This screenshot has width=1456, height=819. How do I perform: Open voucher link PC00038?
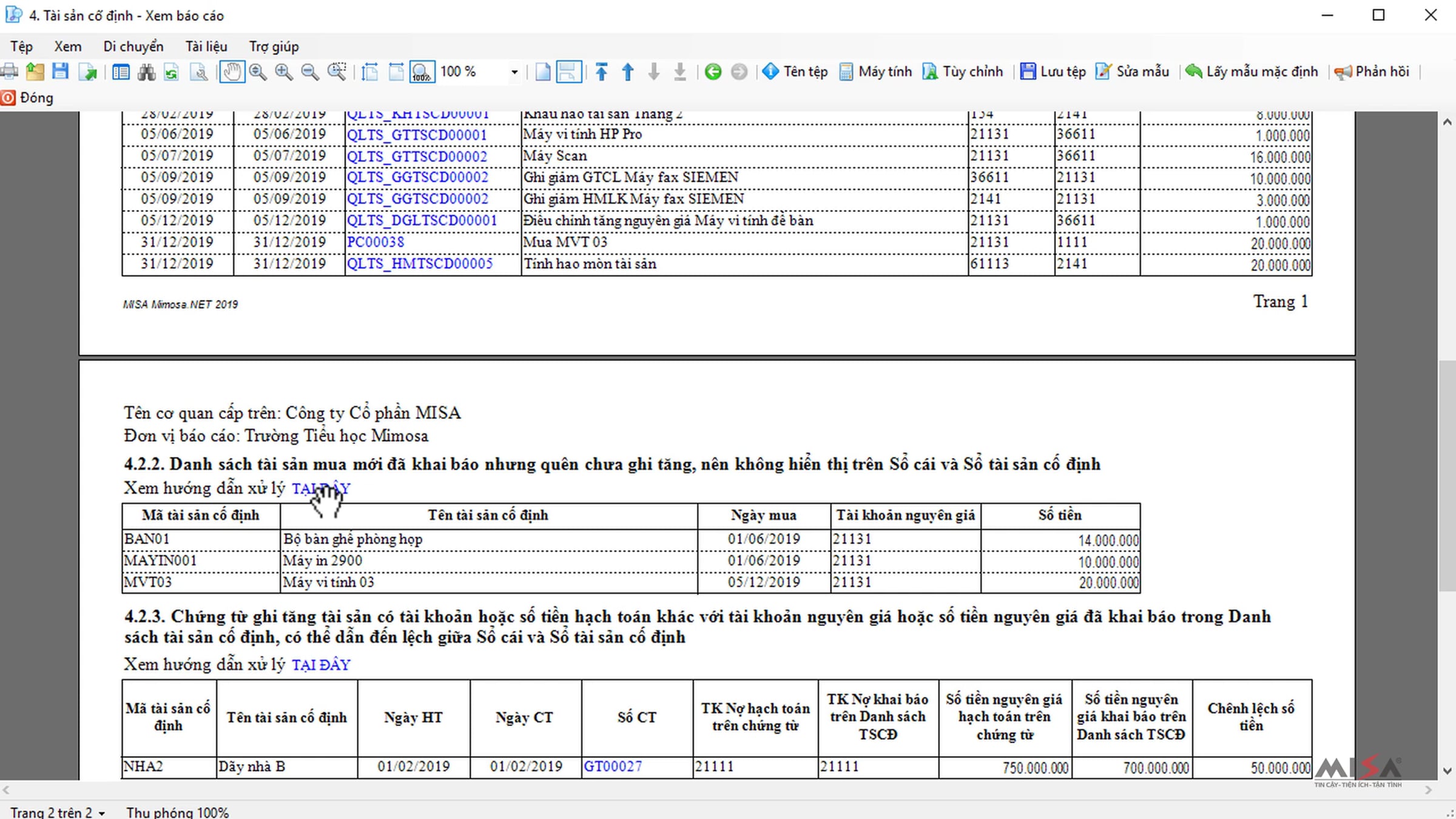375,242
